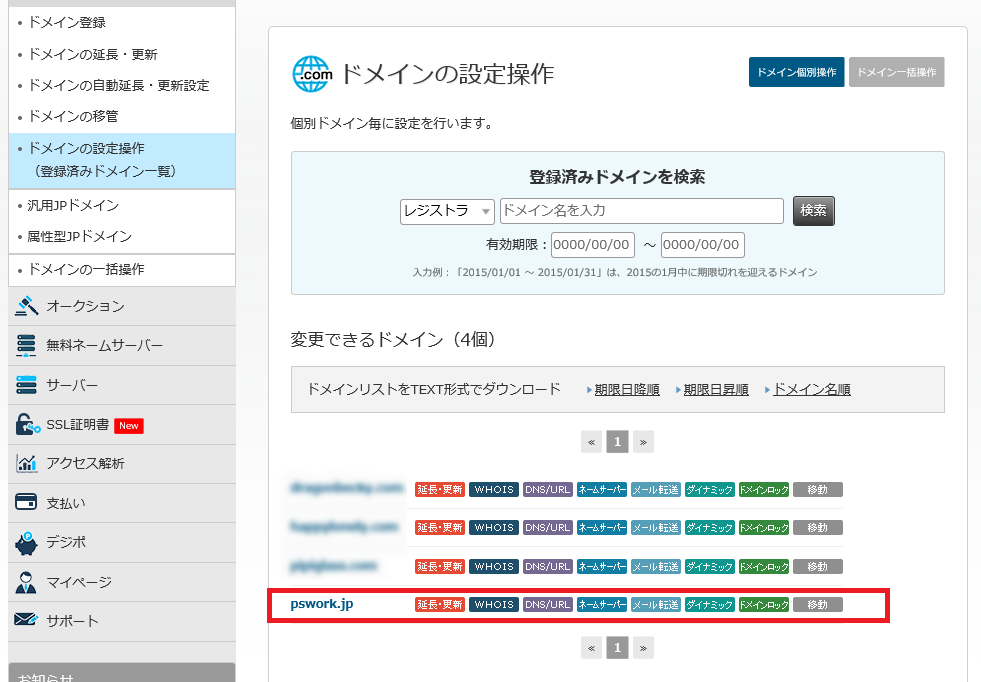
Task: Open アクセス解析 chart icon
Action: (27, 464)
